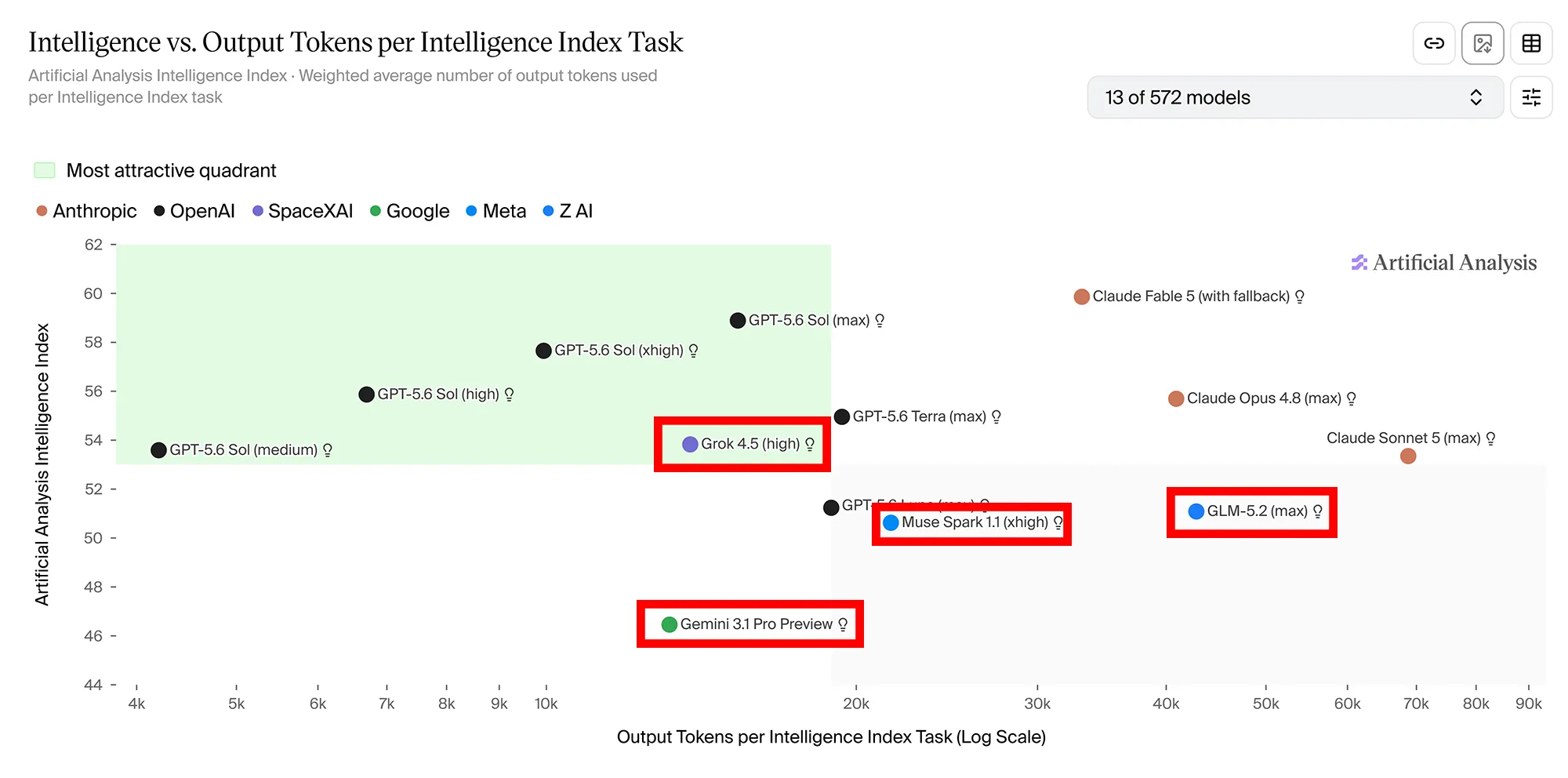Switch to the table view icon
Screen dimensions: 1568x778
[1531, 43]
